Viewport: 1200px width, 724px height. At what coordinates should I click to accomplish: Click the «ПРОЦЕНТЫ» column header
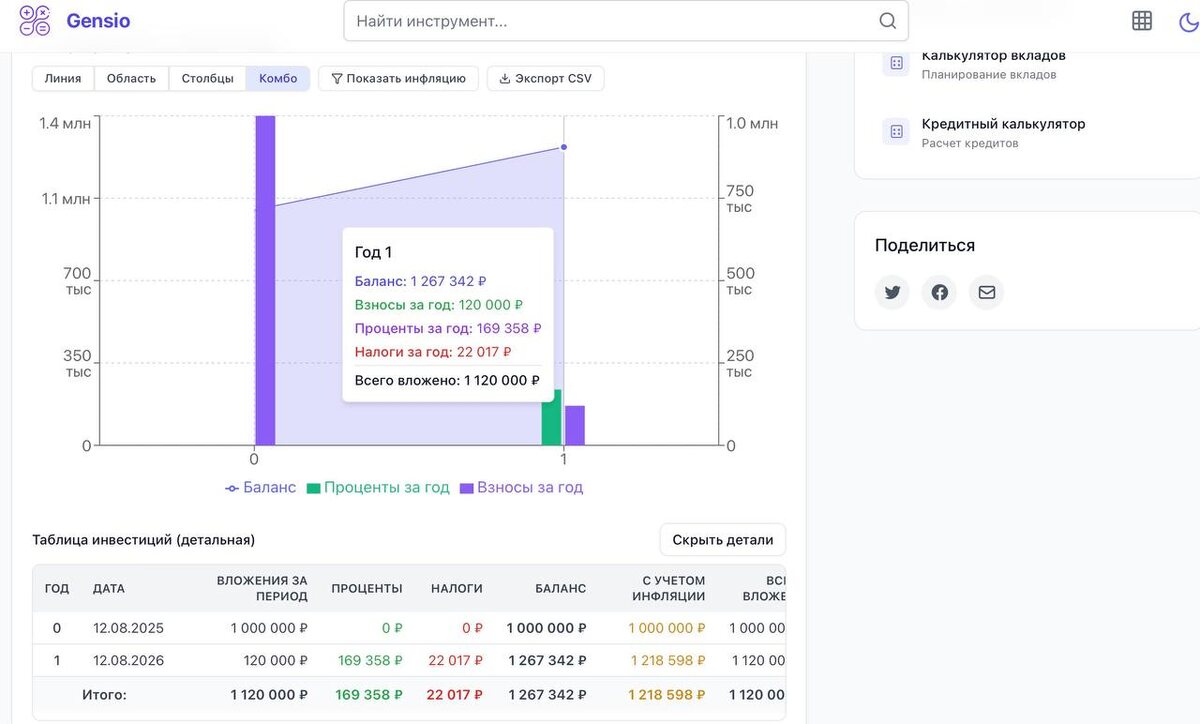tap(367, 588)
